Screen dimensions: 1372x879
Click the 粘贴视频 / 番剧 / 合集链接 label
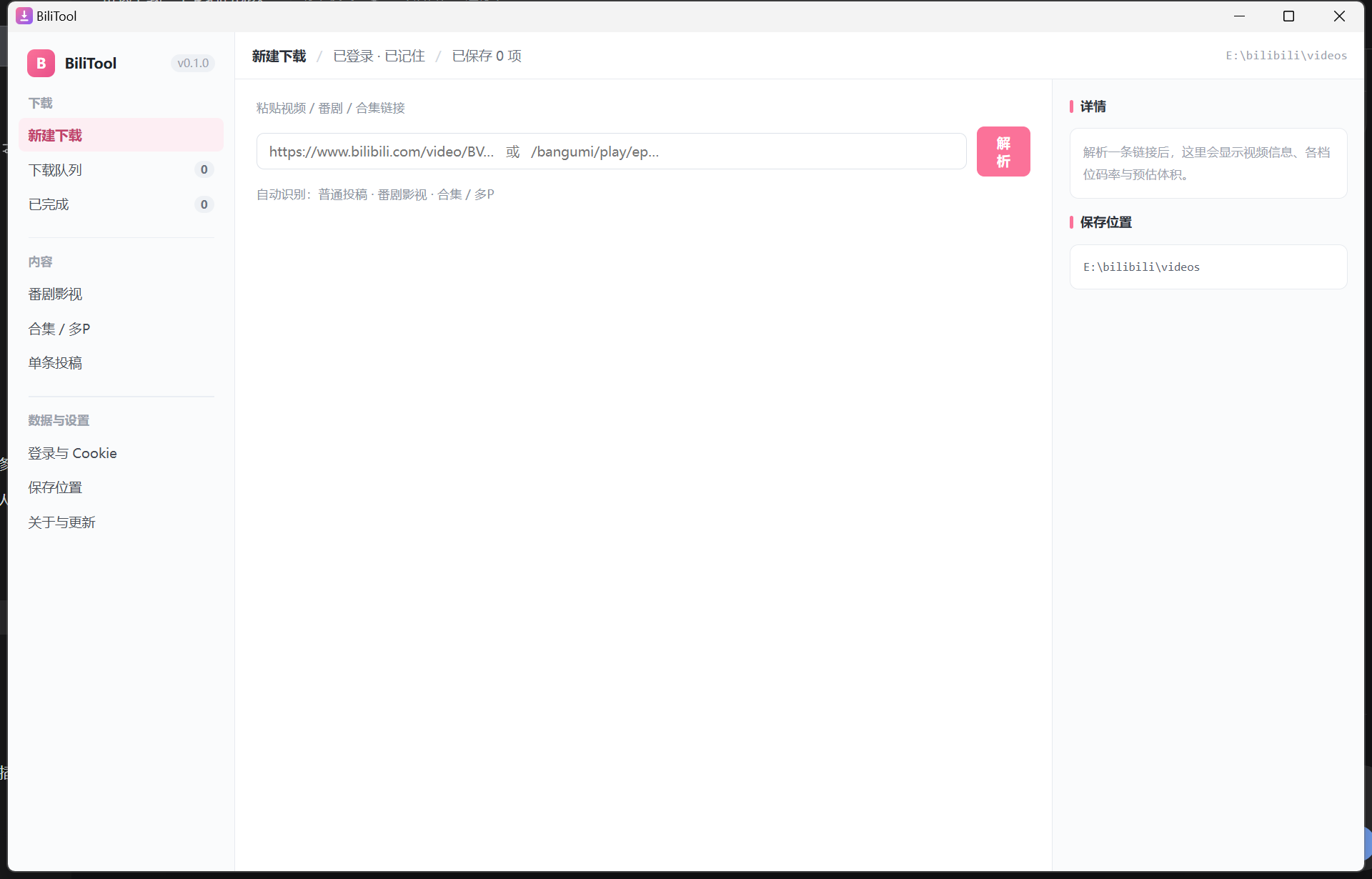click(x=330, y=108)
